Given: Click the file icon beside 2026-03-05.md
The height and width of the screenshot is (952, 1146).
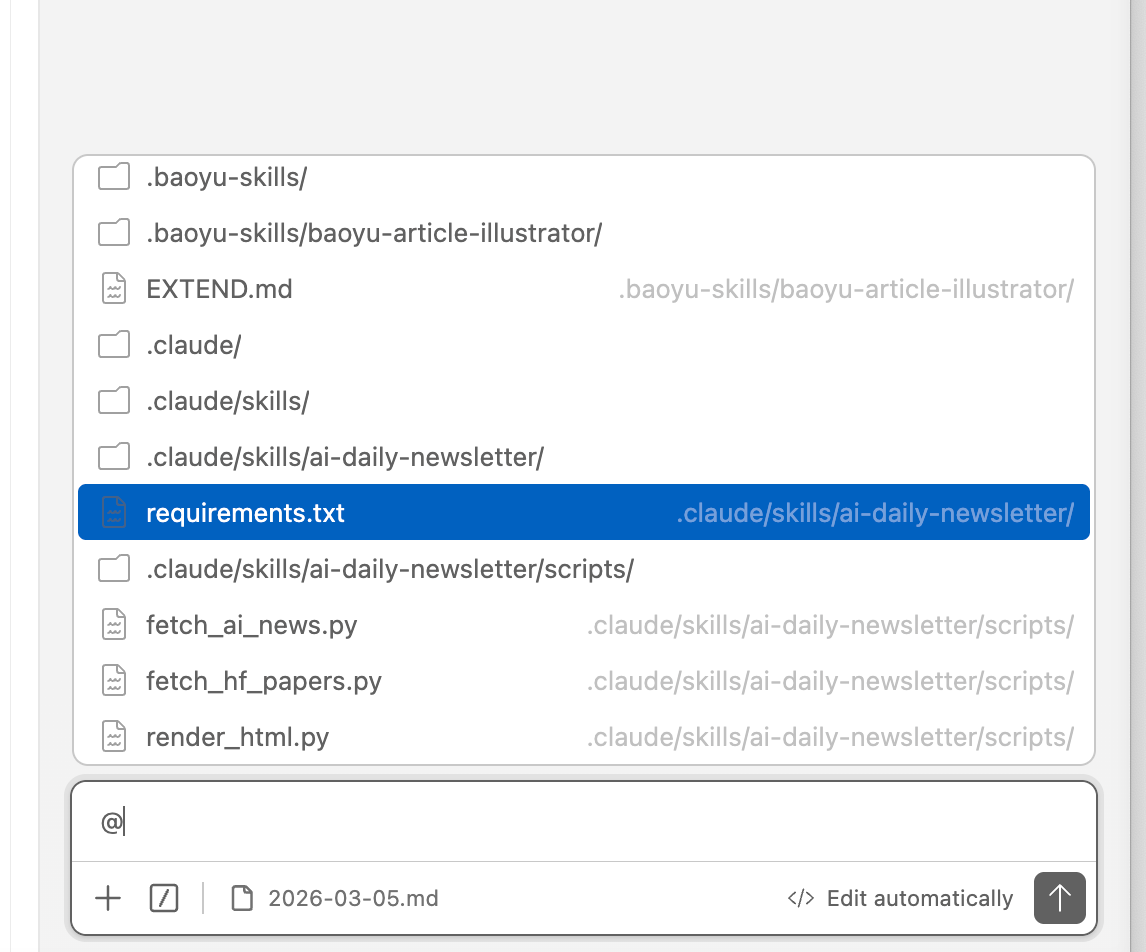Looking at the screenshot, I should coord(242,898).
